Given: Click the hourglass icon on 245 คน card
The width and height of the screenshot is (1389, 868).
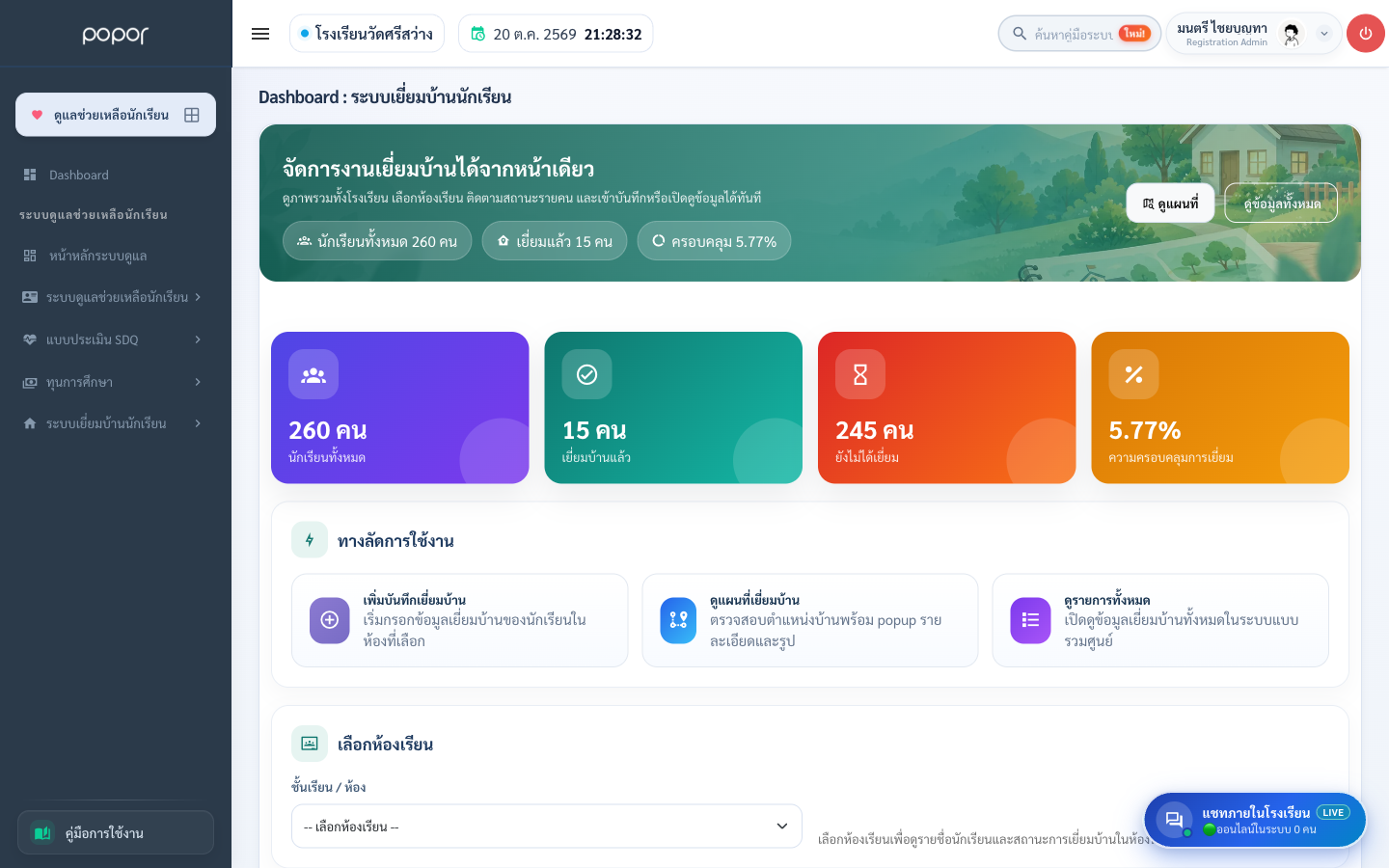Looking at the screenshot, I should tap(860, 374).
